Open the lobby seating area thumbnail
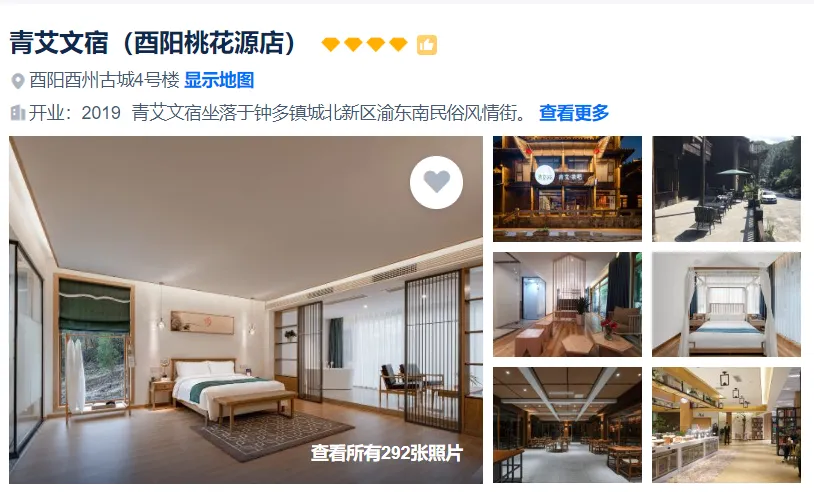814x492 pixels. tap(567, 305)
